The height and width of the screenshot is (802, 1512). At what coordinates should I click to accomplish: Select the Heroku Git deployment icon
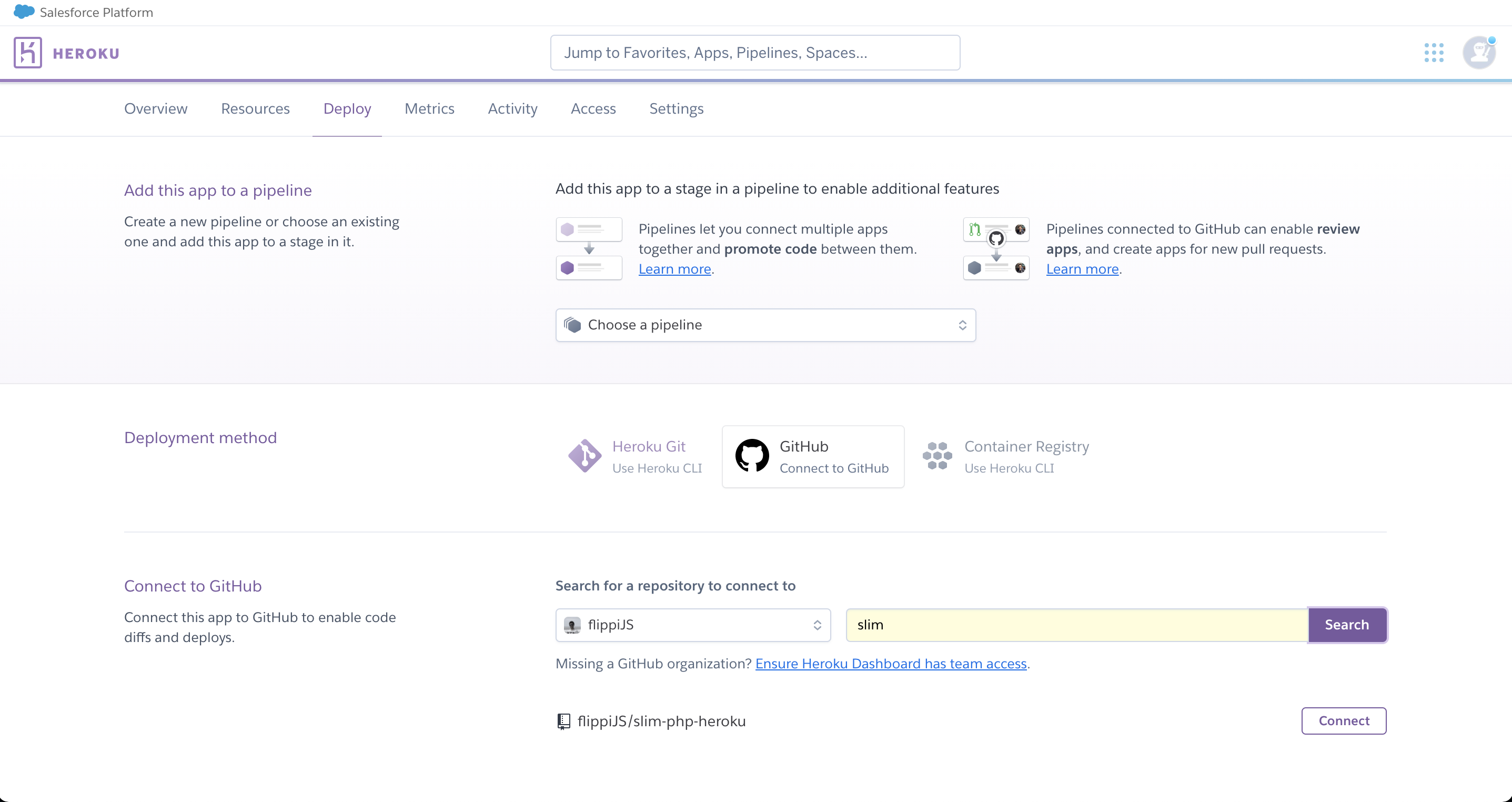click(x=585, y=456)
